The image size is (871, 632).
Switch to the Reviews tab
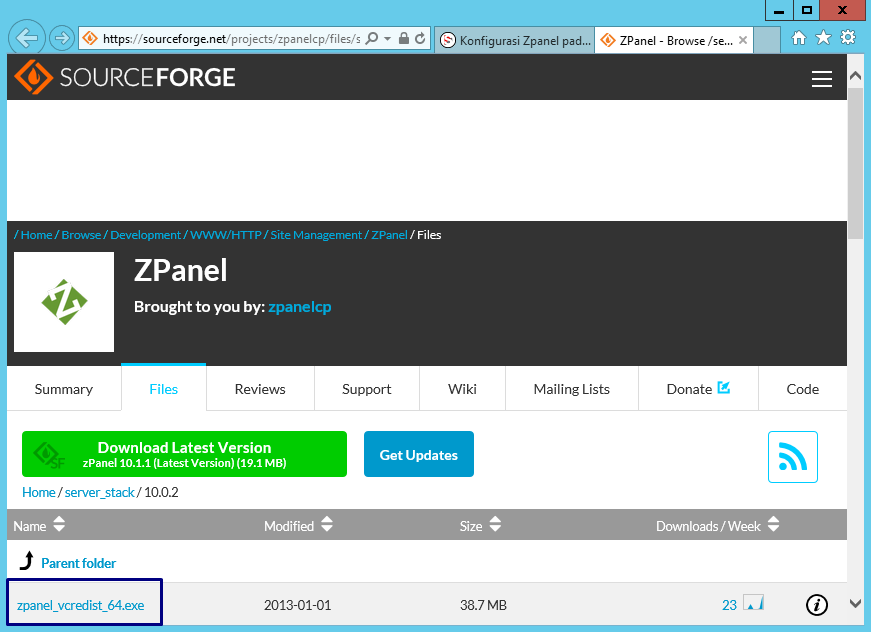coord(260,388)
